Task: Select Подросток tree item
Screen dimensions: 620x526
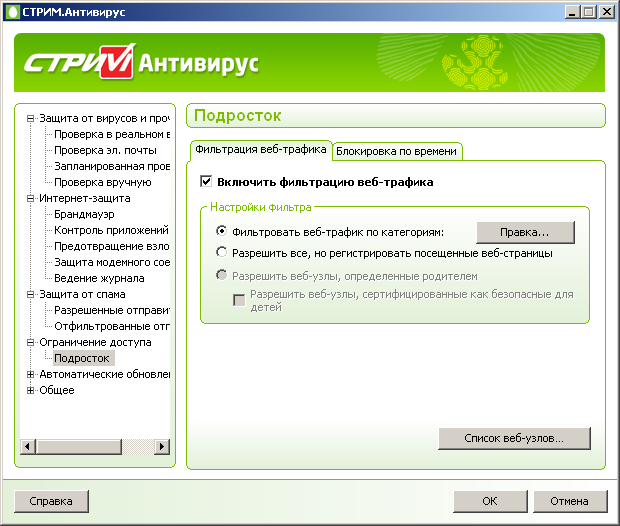Action: [x=82, y=358]
